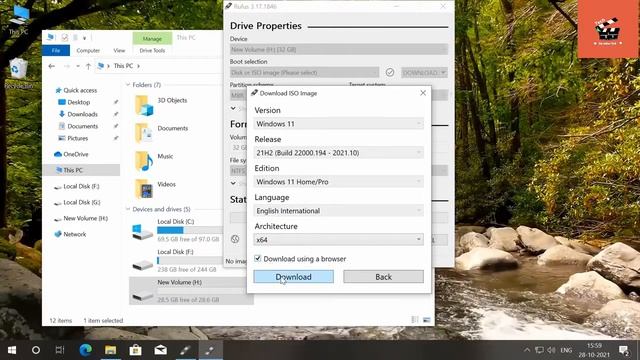The width and height of the screenshot is (640, 360).
Task: Open the Release dropdown showing 21H2 build
Action: coord(338,153)
